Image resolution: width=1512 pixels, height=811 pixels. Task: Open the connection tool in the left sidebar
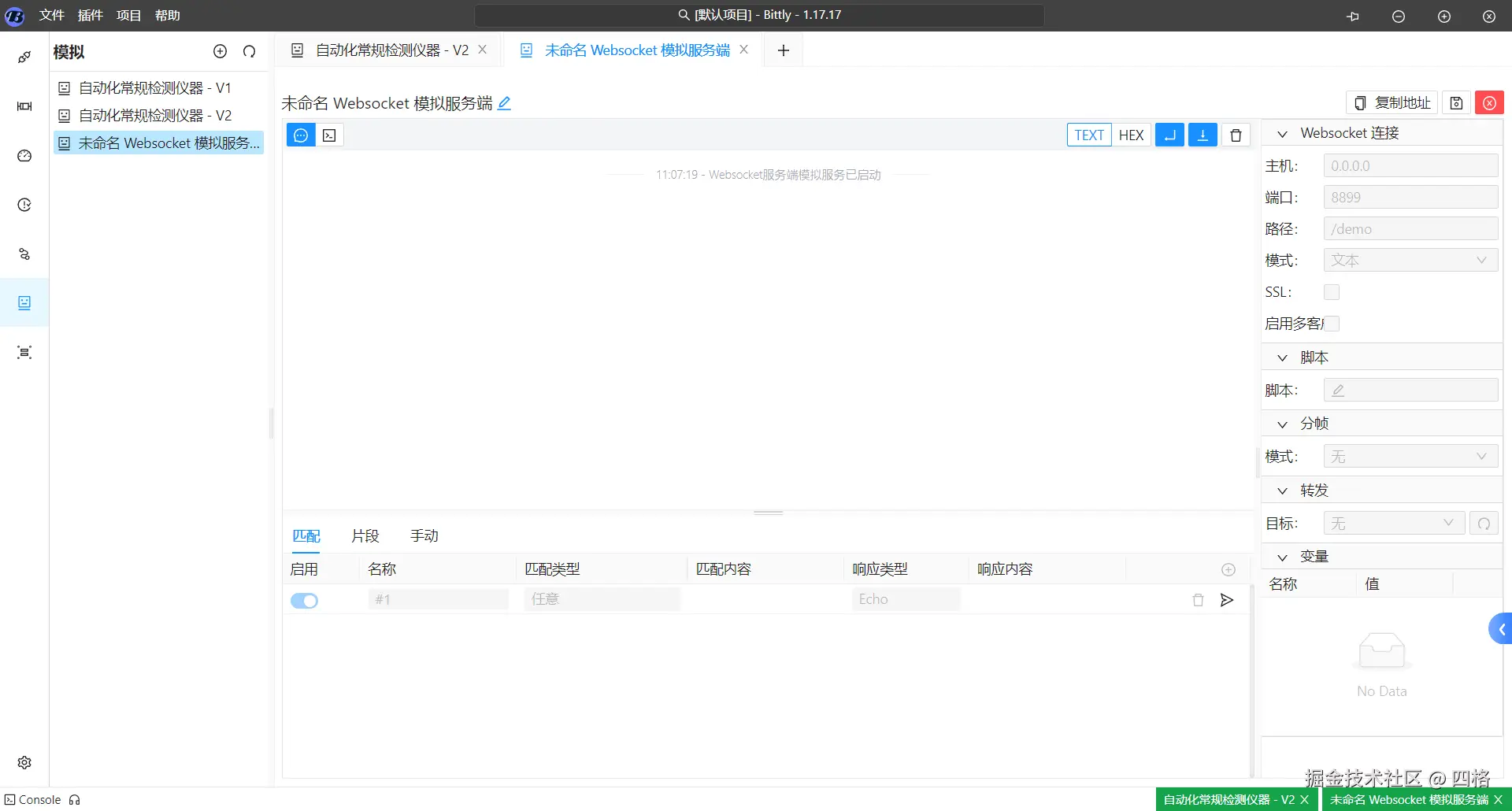pyautogui.click(x=24, y=57)
